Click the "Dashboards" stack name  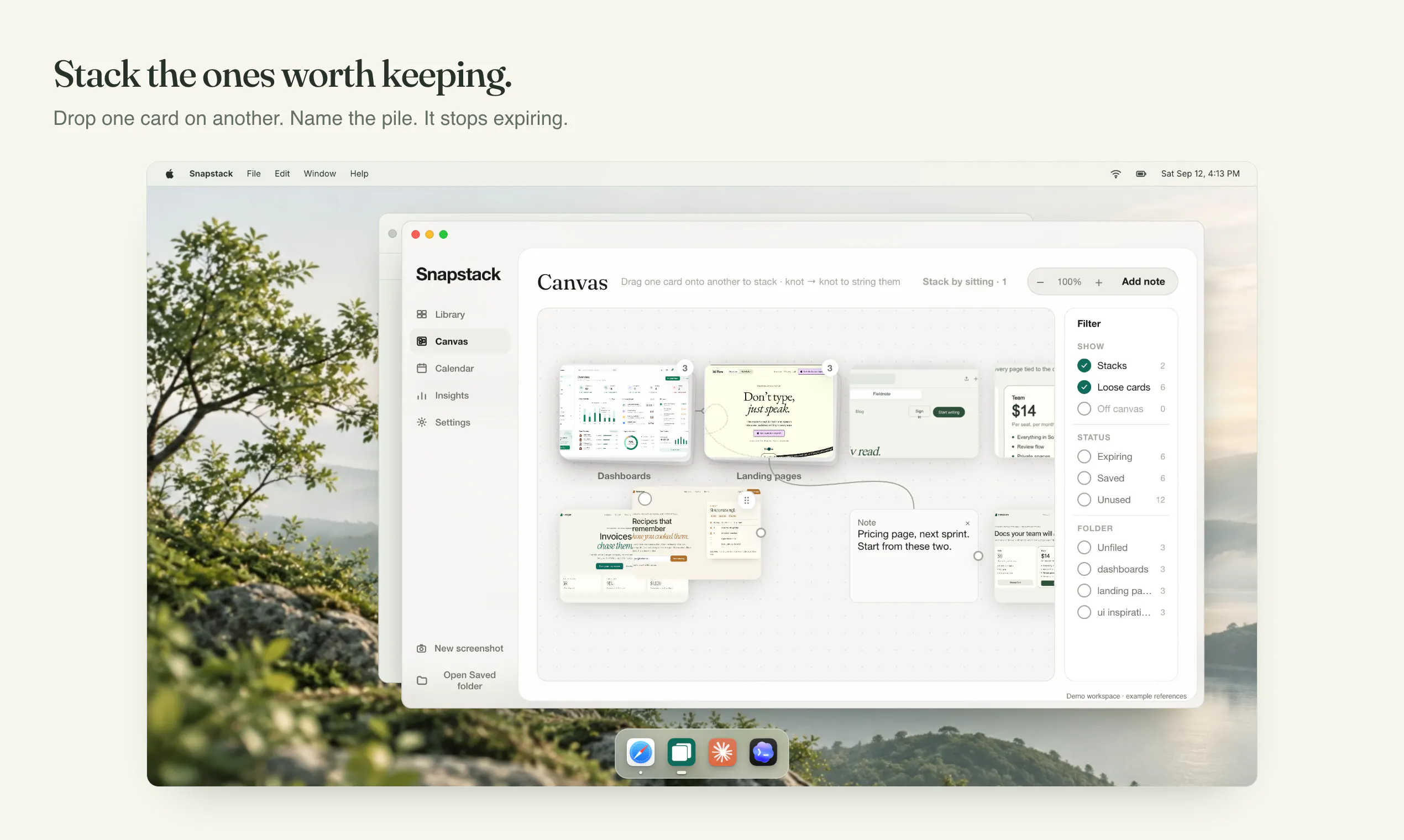(624, 476)
